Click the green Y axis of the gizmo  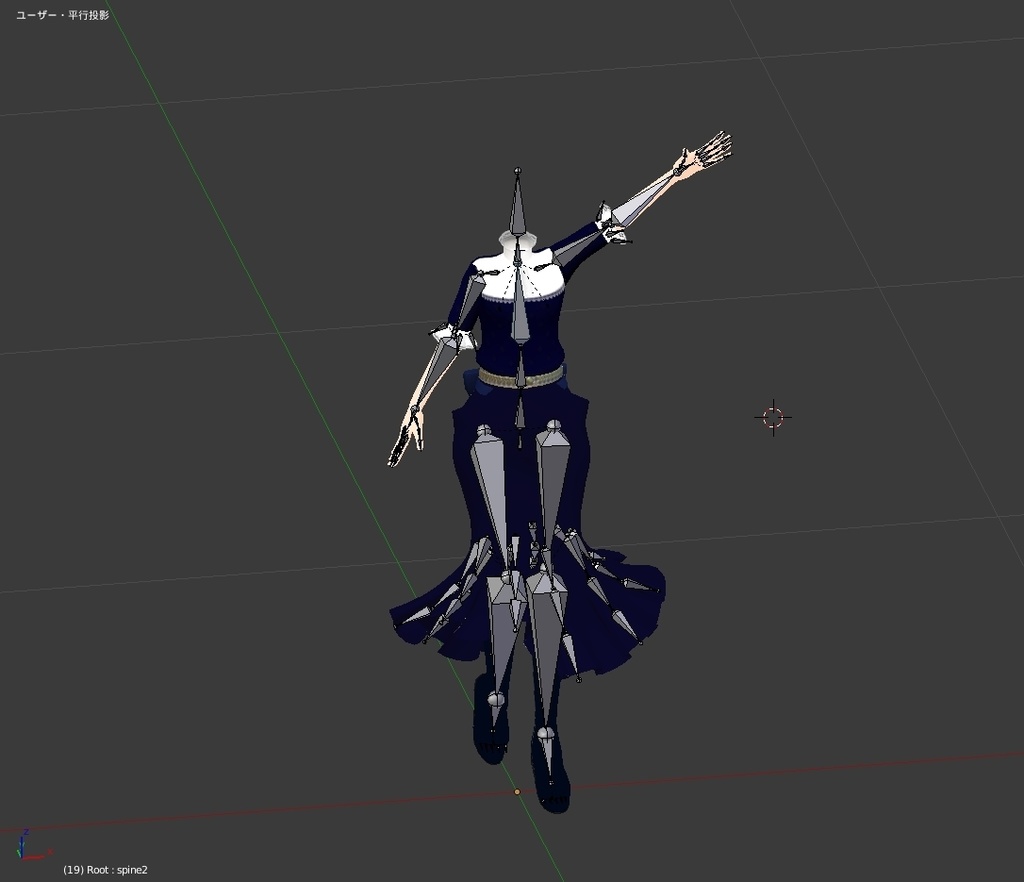click(18, 852)
